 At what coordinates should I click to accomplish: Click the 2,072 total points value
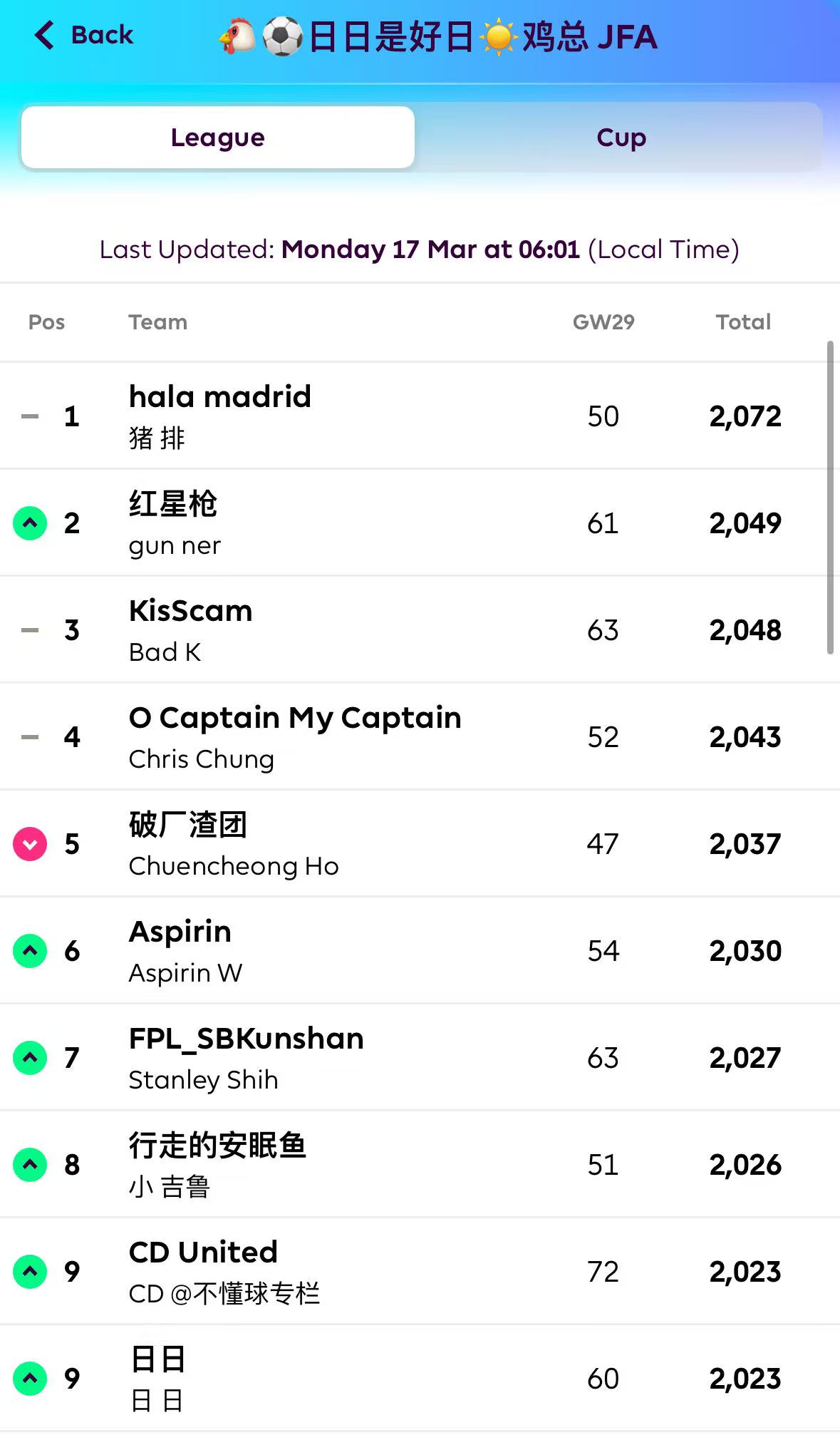click(745, 416)
